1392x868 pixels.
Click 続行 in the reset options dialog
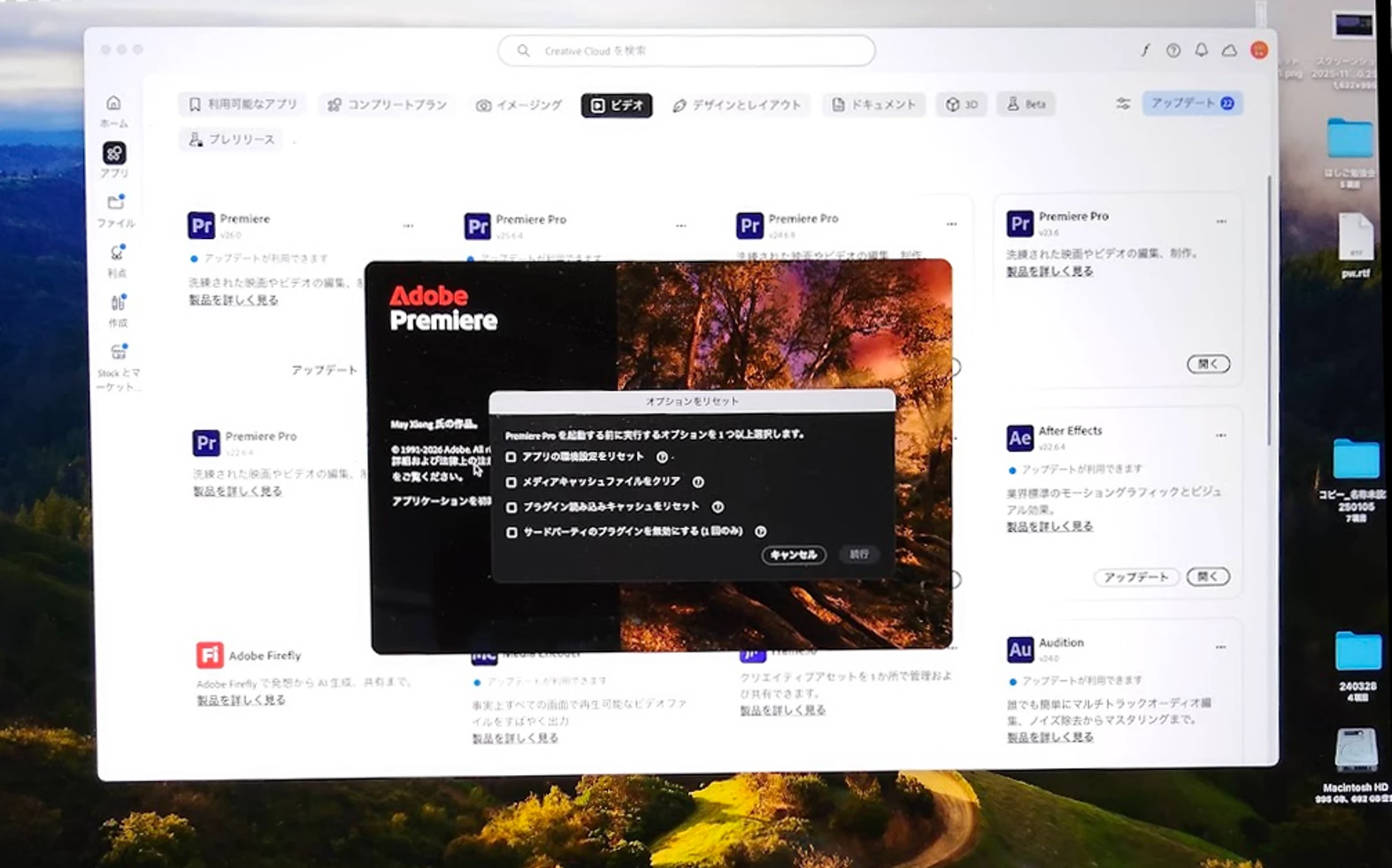(859, 554)
